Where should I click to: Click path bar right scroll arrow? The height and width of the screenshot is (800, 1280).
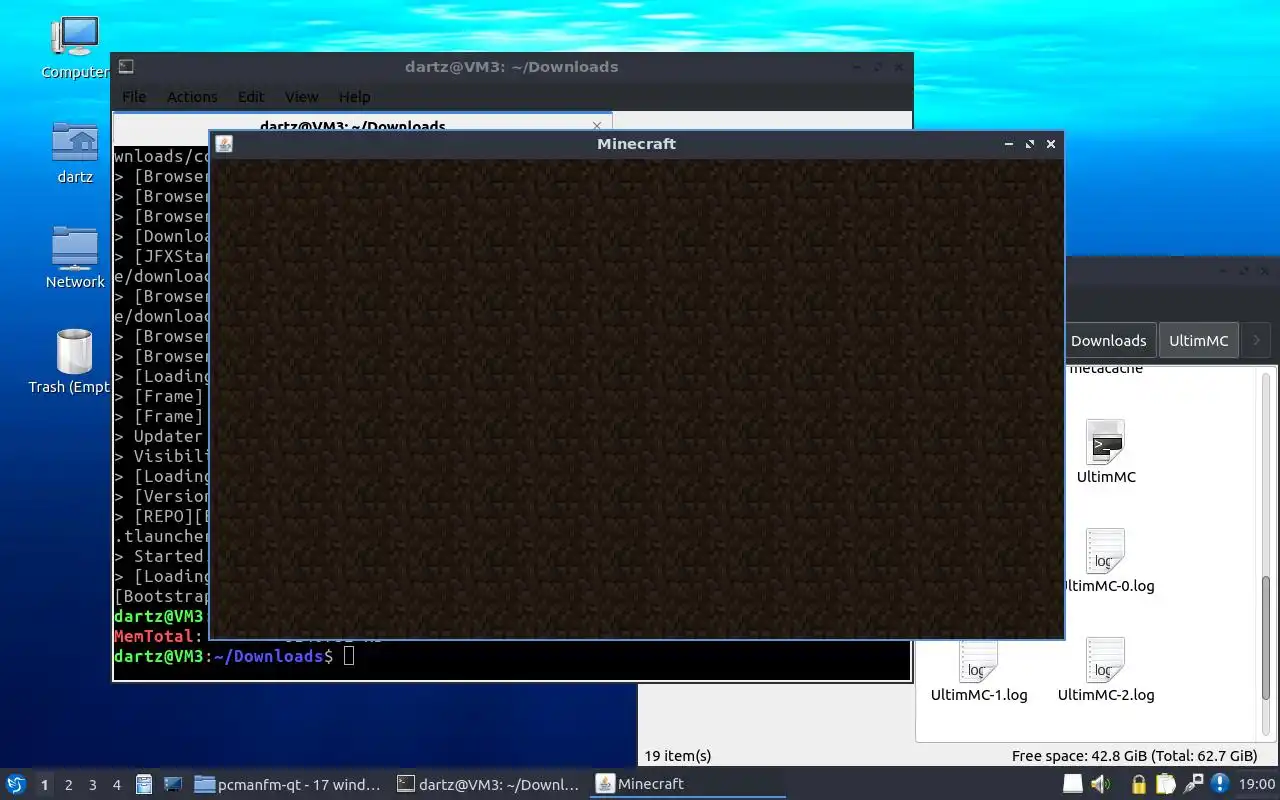(1256, 340)
